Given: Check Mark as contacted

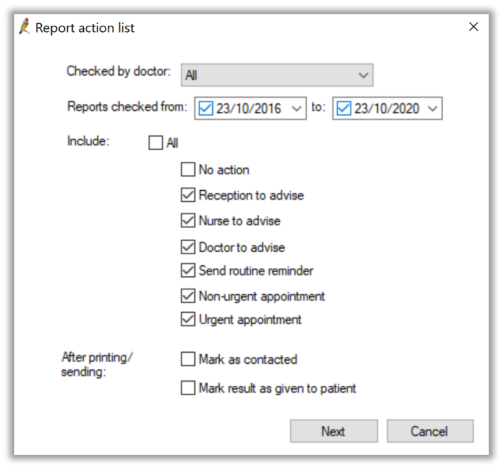Looking at the screenshot, I should (188, 359).
